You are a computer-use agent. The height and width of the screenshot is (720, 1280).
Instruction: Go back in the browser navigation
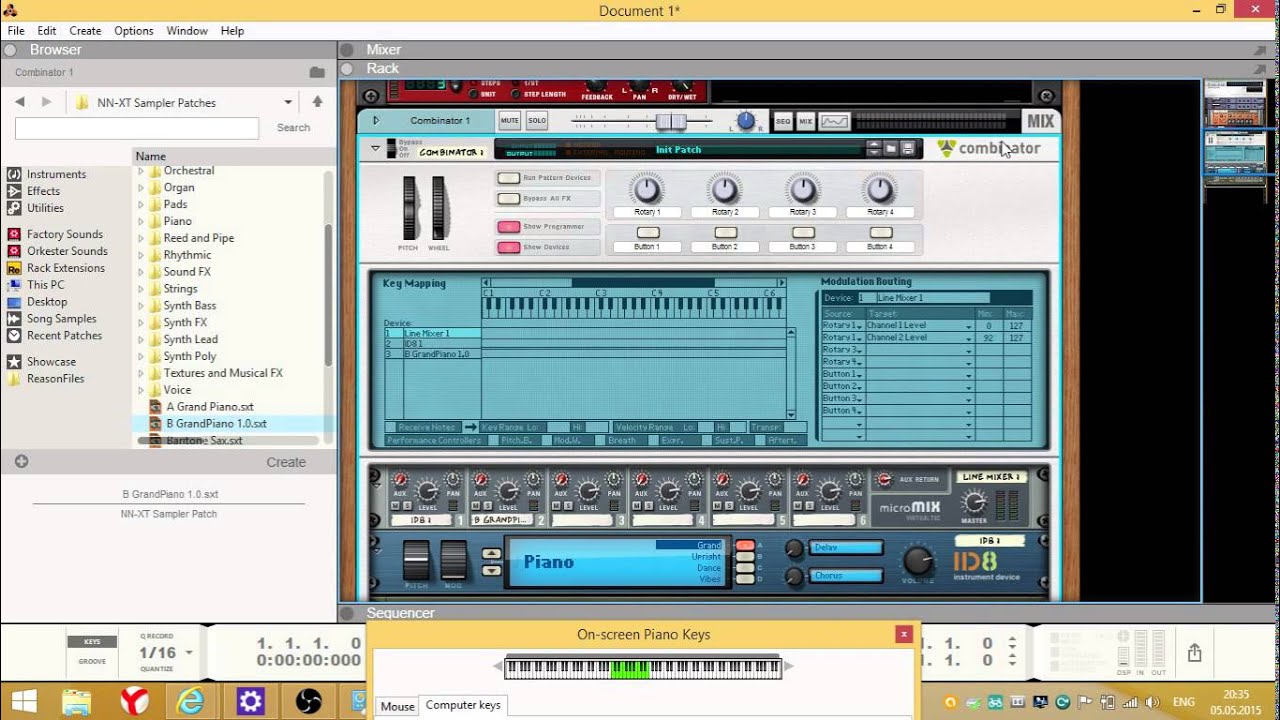click(x=20, y=102)
